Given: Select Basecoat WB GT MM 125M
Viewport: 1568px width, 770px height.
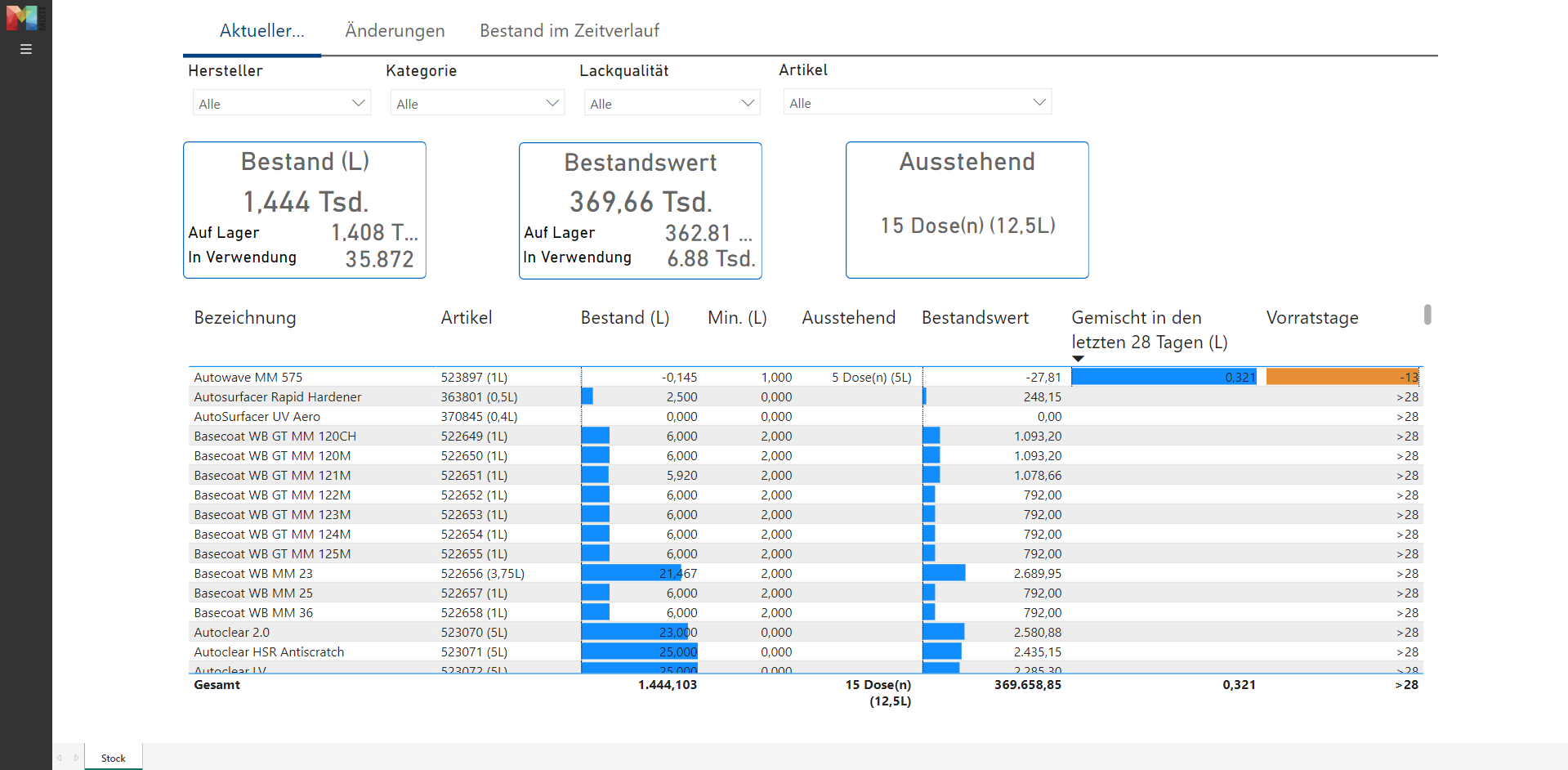Looking at the screenshot, I should coord(806,553).
